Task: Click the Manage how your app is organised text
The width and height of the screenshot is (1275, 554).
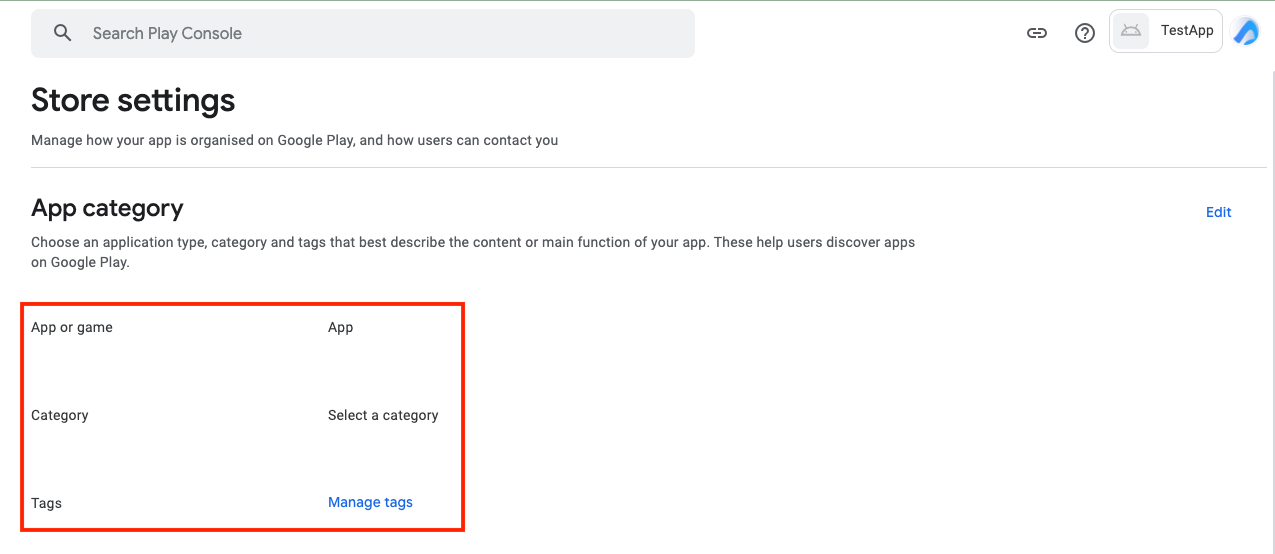Action: pos(295,140)
